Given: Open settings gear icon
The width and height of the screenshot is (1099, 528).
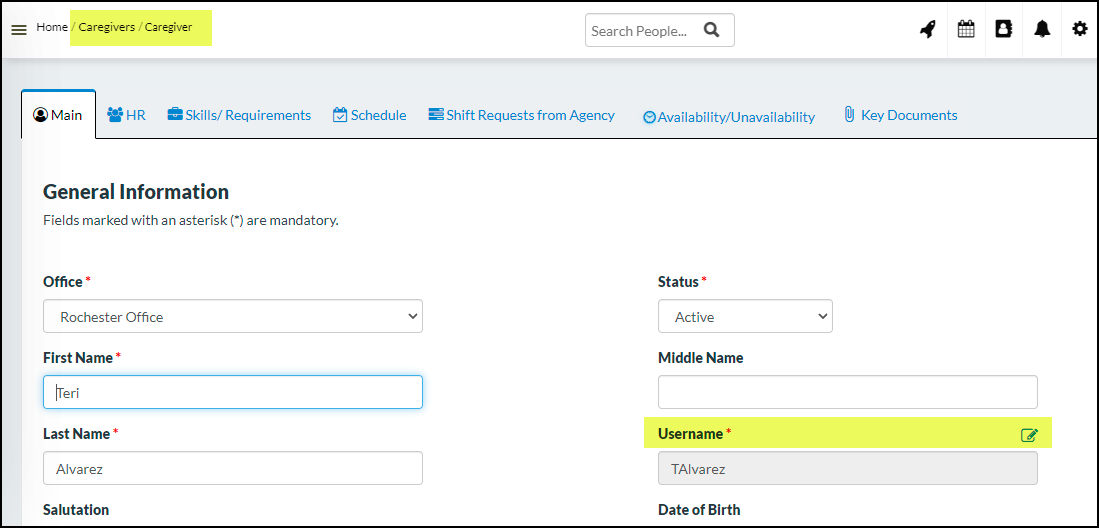Looking at the screenshot, I should (1080, 30).
